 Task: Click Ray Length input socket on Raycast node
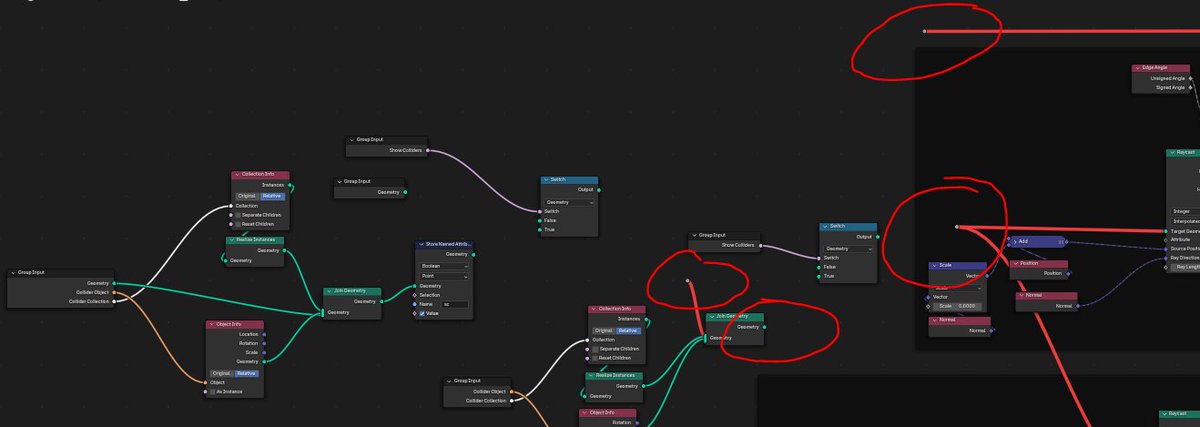pyautogui.click(x=1168, y=266)
